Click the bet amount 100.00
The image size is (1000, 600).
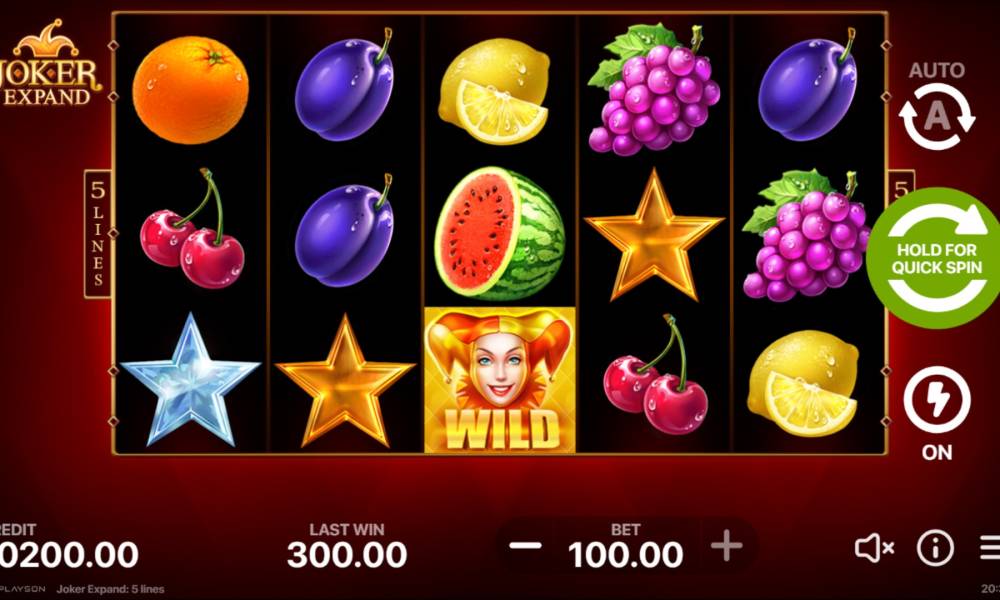pyautogui.click(x=625, y=554)
